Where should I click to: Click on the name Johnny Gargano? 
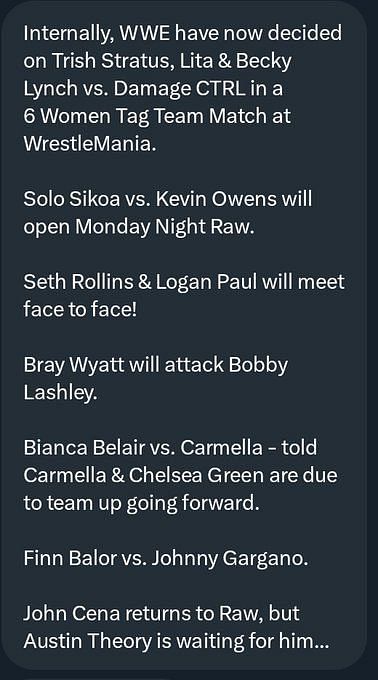[230, 559]
